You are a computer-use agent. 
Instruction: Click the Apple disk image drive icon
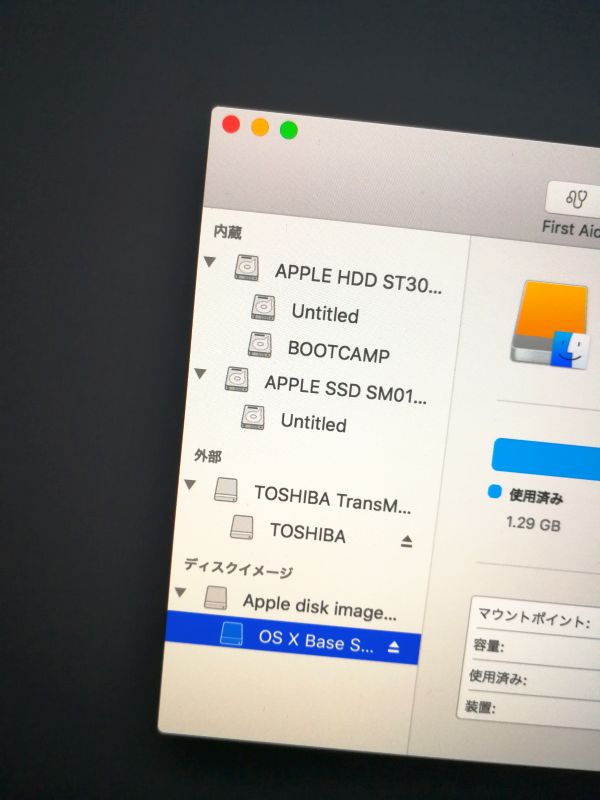(216, 597)
